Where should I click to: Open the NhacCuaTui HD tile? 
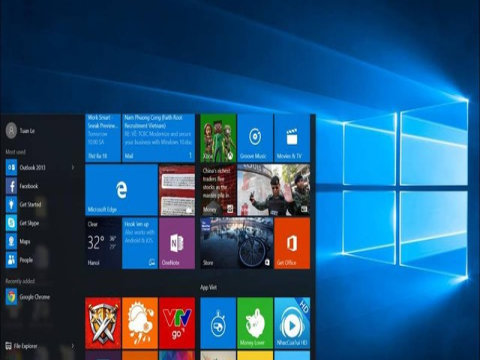click(292, 323)
